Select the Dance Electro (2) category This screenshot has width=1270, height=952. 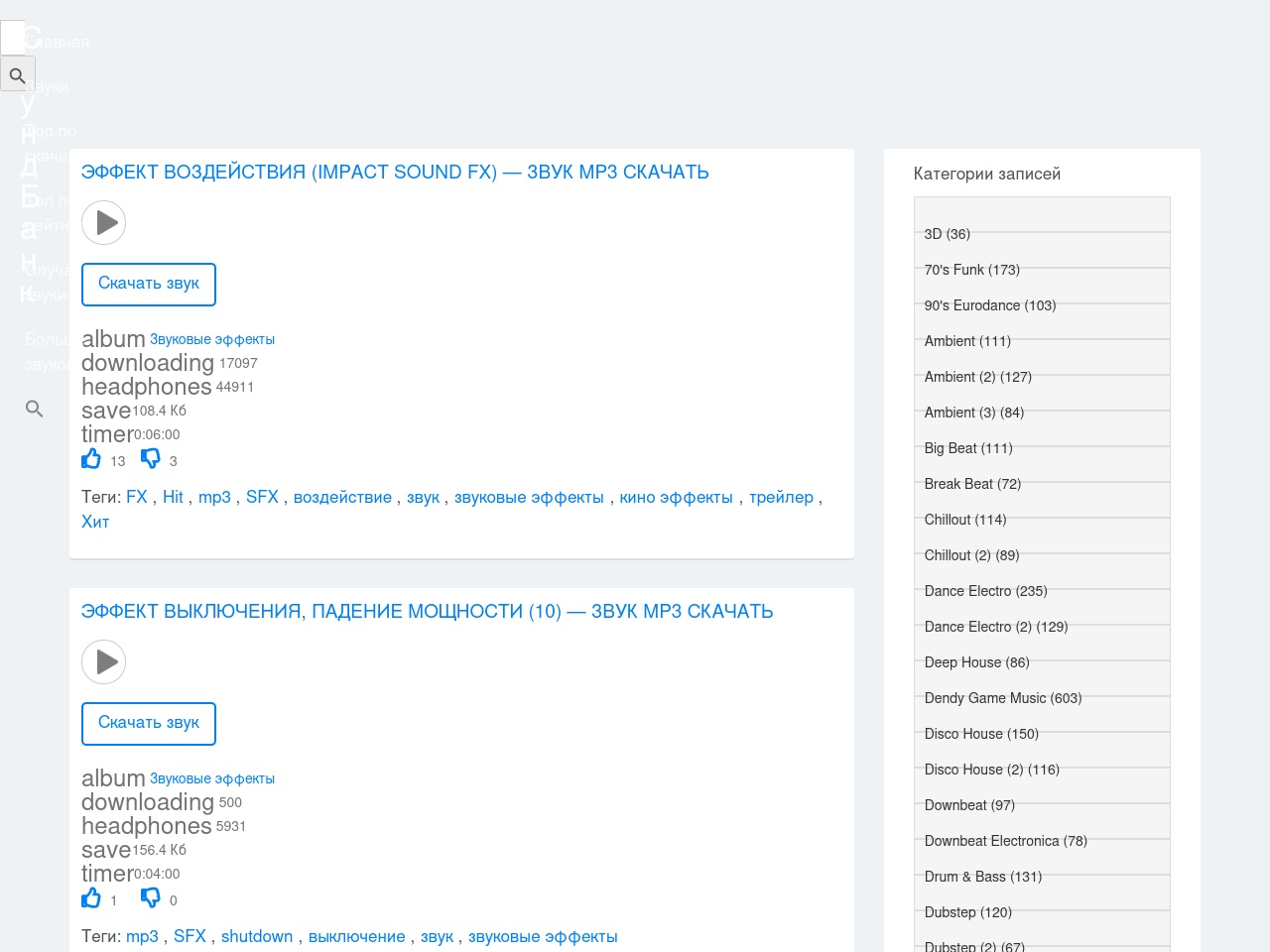click(996, 627)
